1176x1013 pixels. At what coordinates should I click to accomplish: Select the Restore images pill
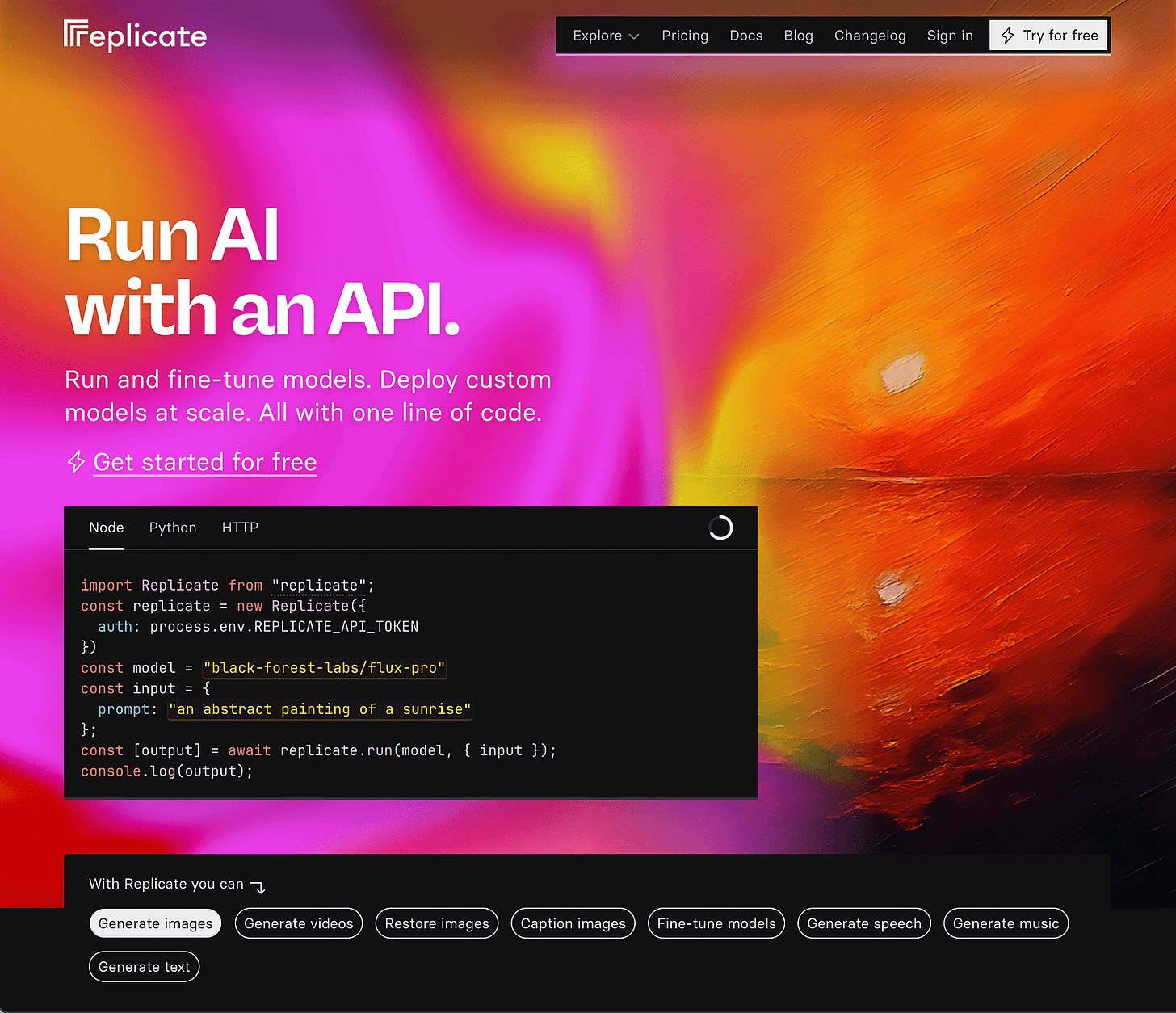pyautogui.click(x=437, y=923)
